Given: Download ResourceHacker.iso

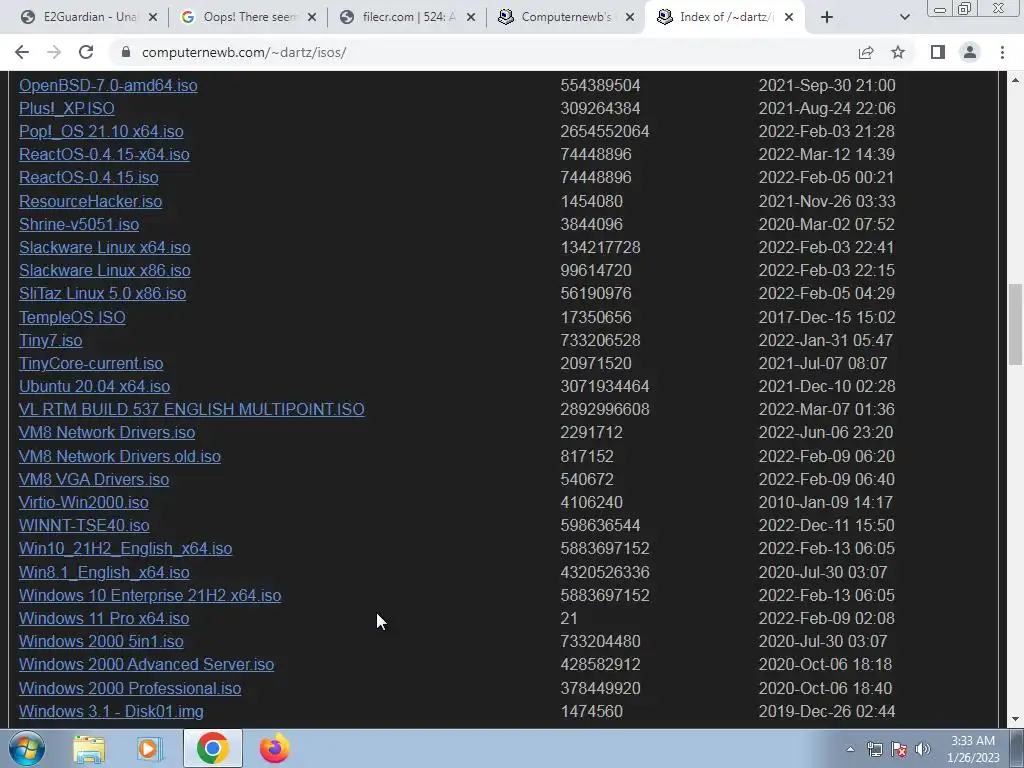Looking at the screenshot, I should 90,201.
